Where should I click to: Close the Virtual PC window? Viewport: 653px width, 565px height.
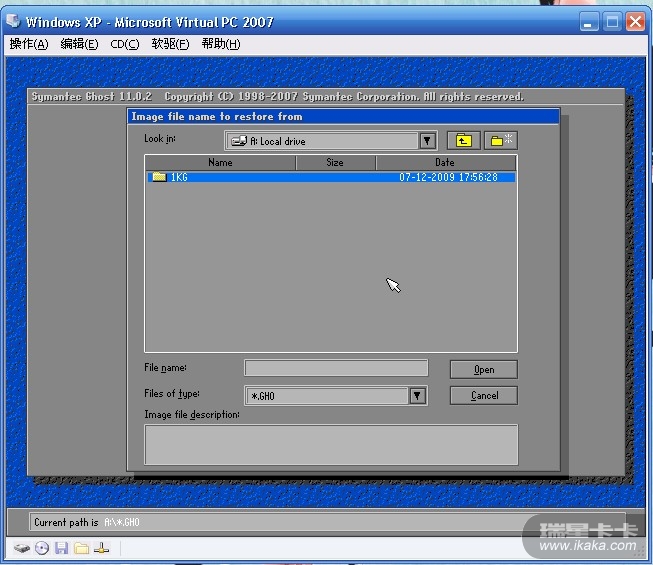(636, 22)
